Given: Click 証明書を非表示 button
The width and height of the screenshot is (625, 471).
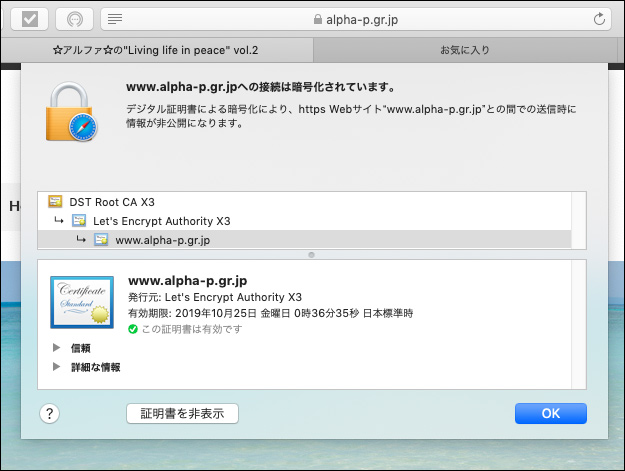Looking at the screenshot, I should (x=183, y=414).
